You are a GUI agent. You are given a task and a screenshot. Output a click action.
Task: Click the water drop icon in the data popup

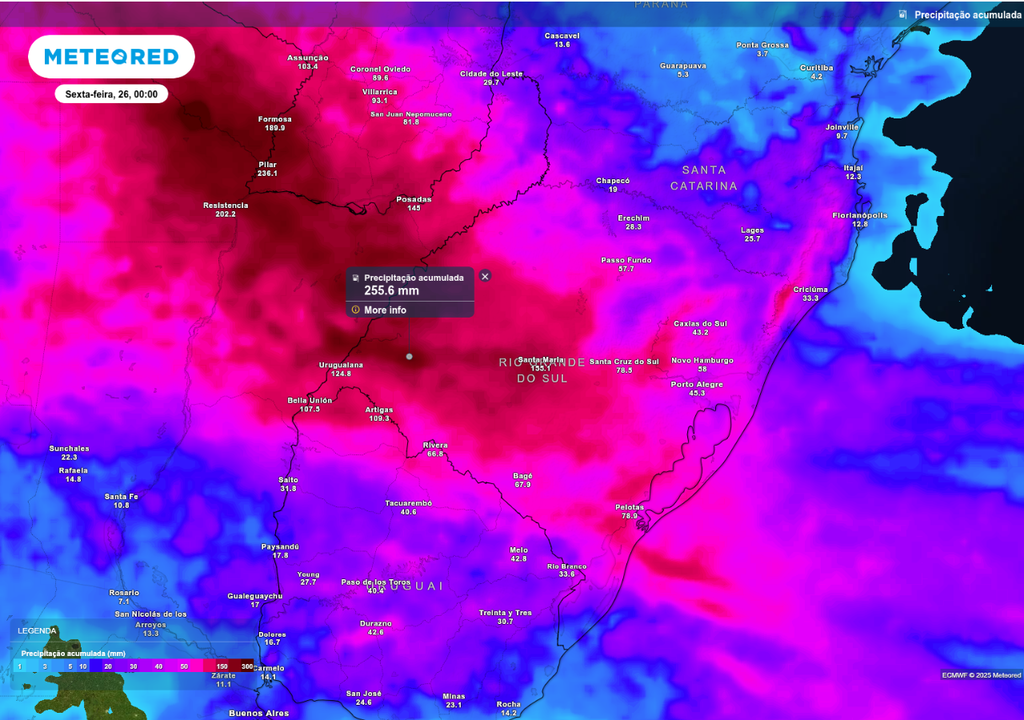pos(355,278)
